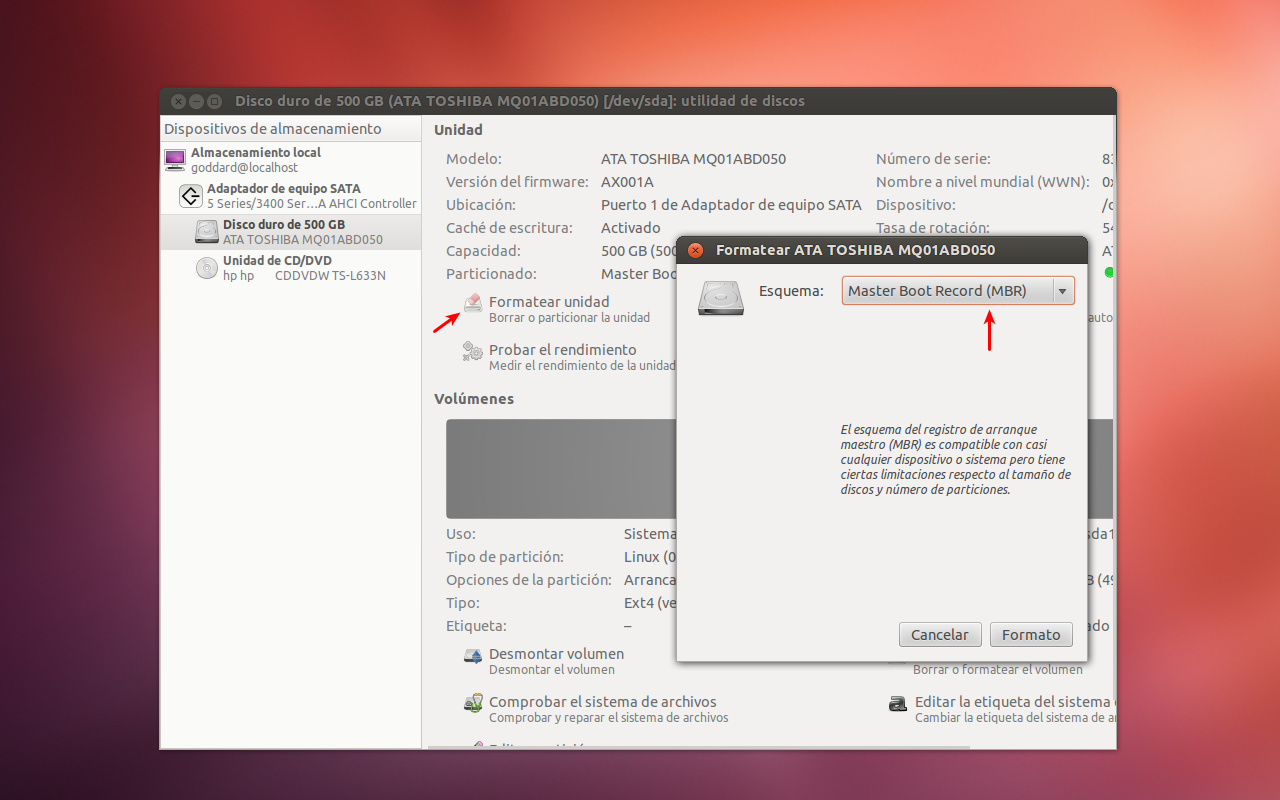Click the horizontal scrollbar at window bottom
Screen dimensions: 1280x800
(700, 745)
